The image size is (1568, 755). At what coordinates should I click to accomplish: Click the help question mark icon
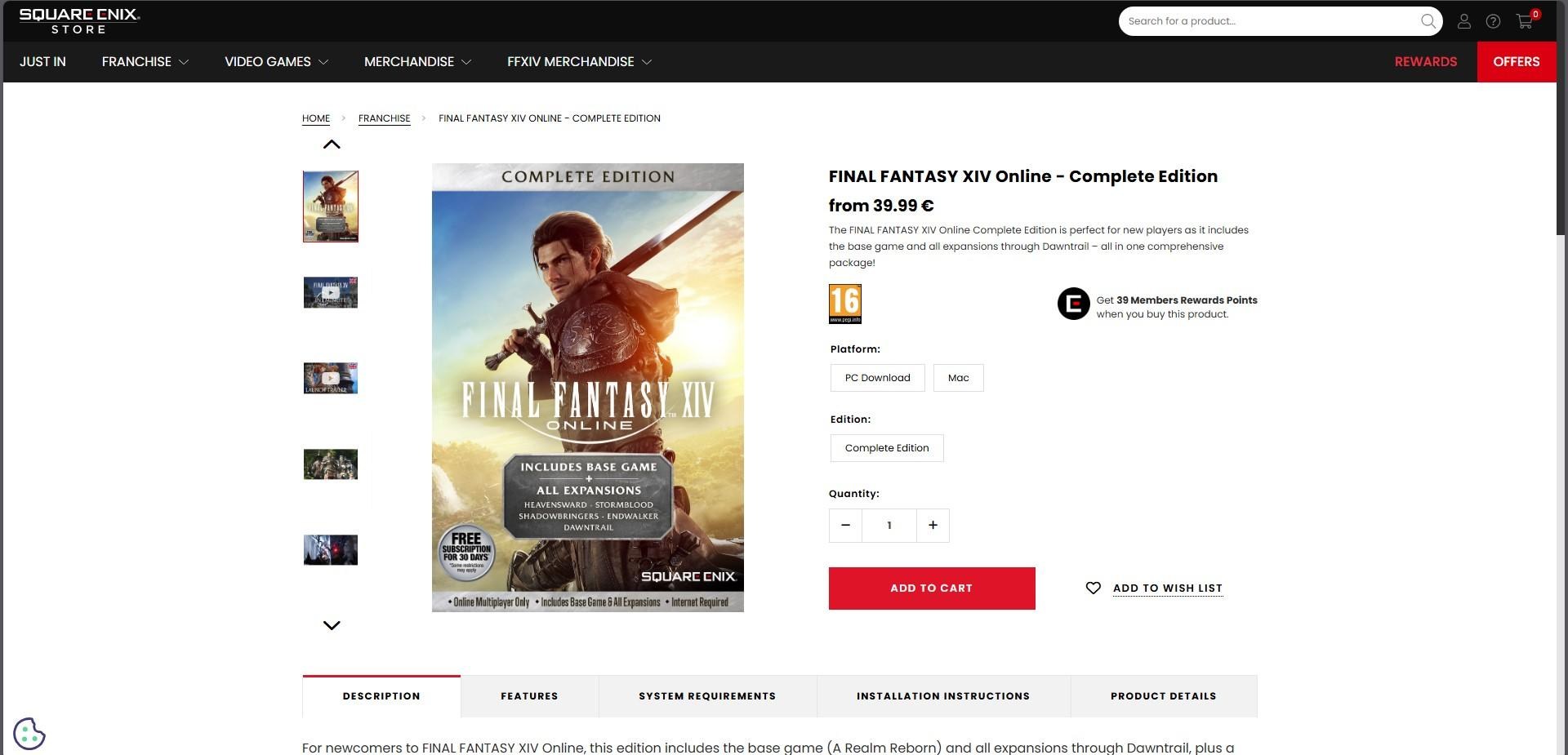coord(1493,21)
